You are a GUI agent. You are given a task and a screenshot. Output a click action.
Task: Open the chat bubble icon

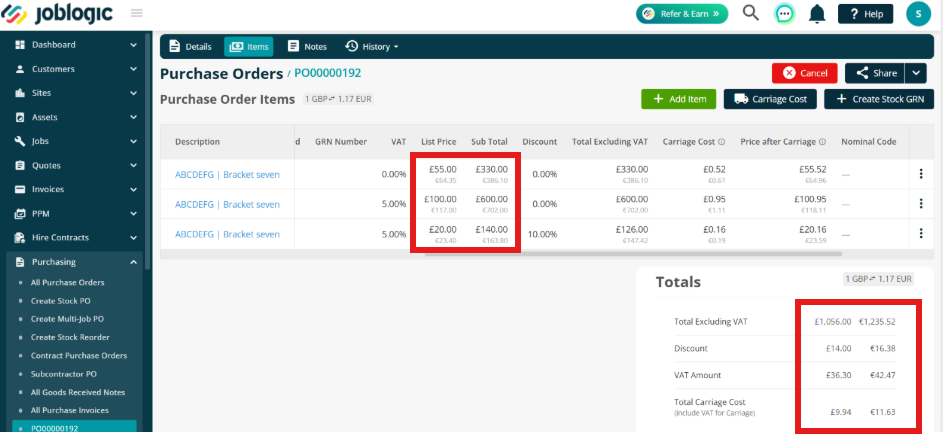tap(784, 14)
